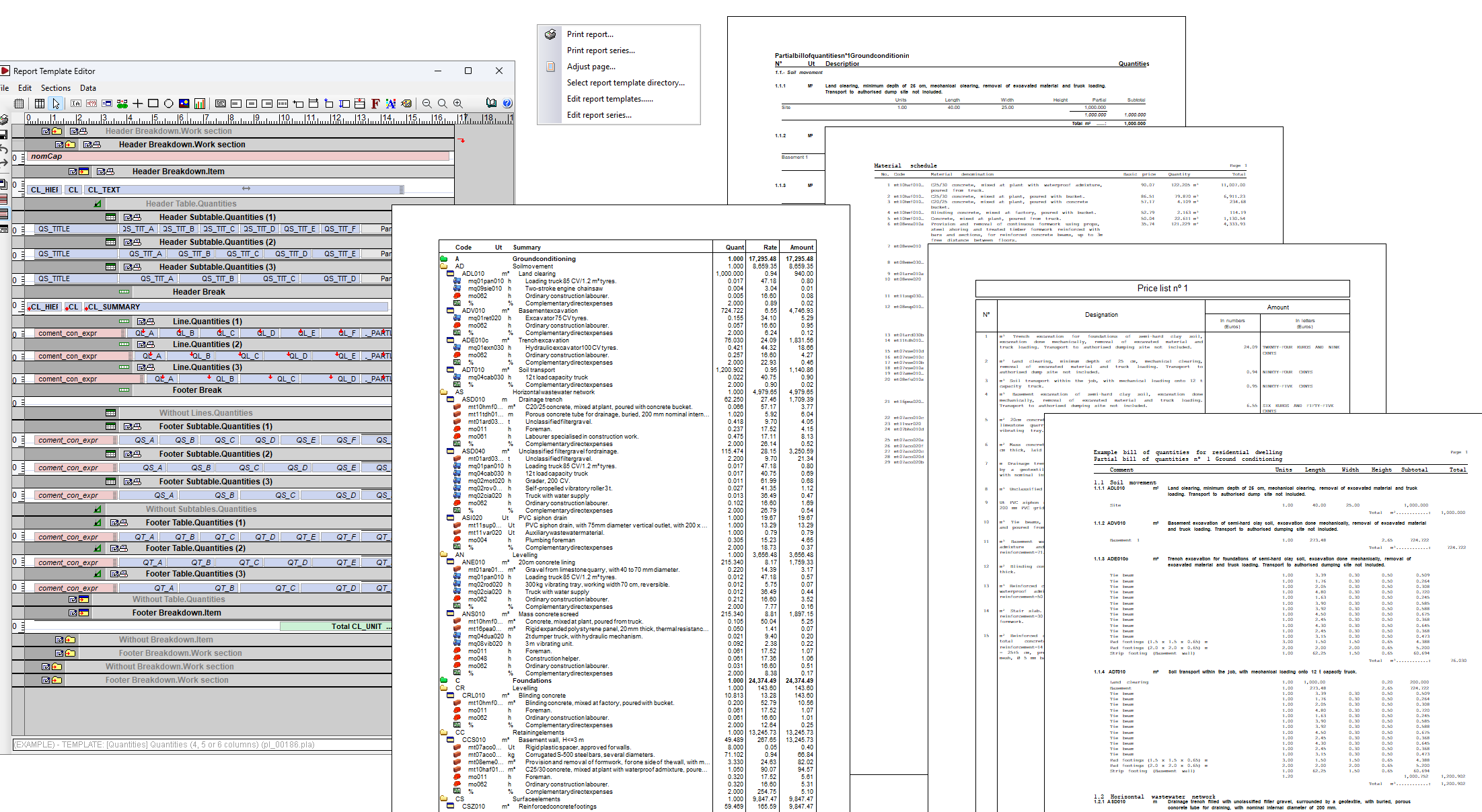1482x812 pixels.
Task: Click the Insert picture tool icon
Action: point(184,104)
